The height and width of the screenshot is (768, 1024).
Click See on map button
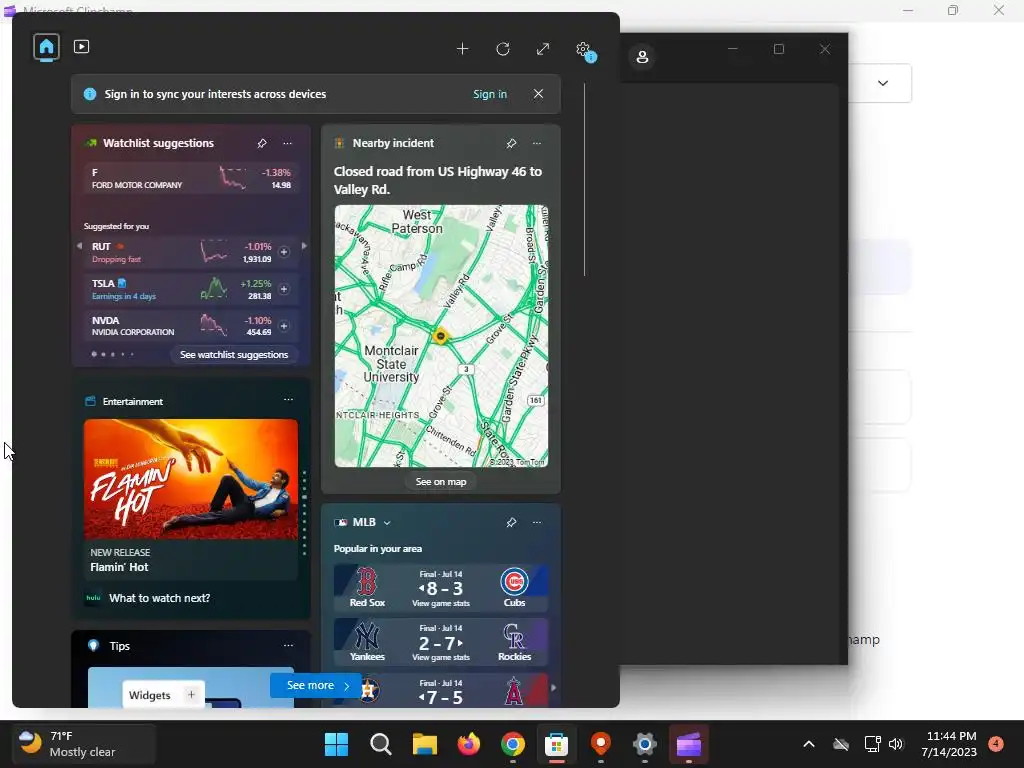441,482
